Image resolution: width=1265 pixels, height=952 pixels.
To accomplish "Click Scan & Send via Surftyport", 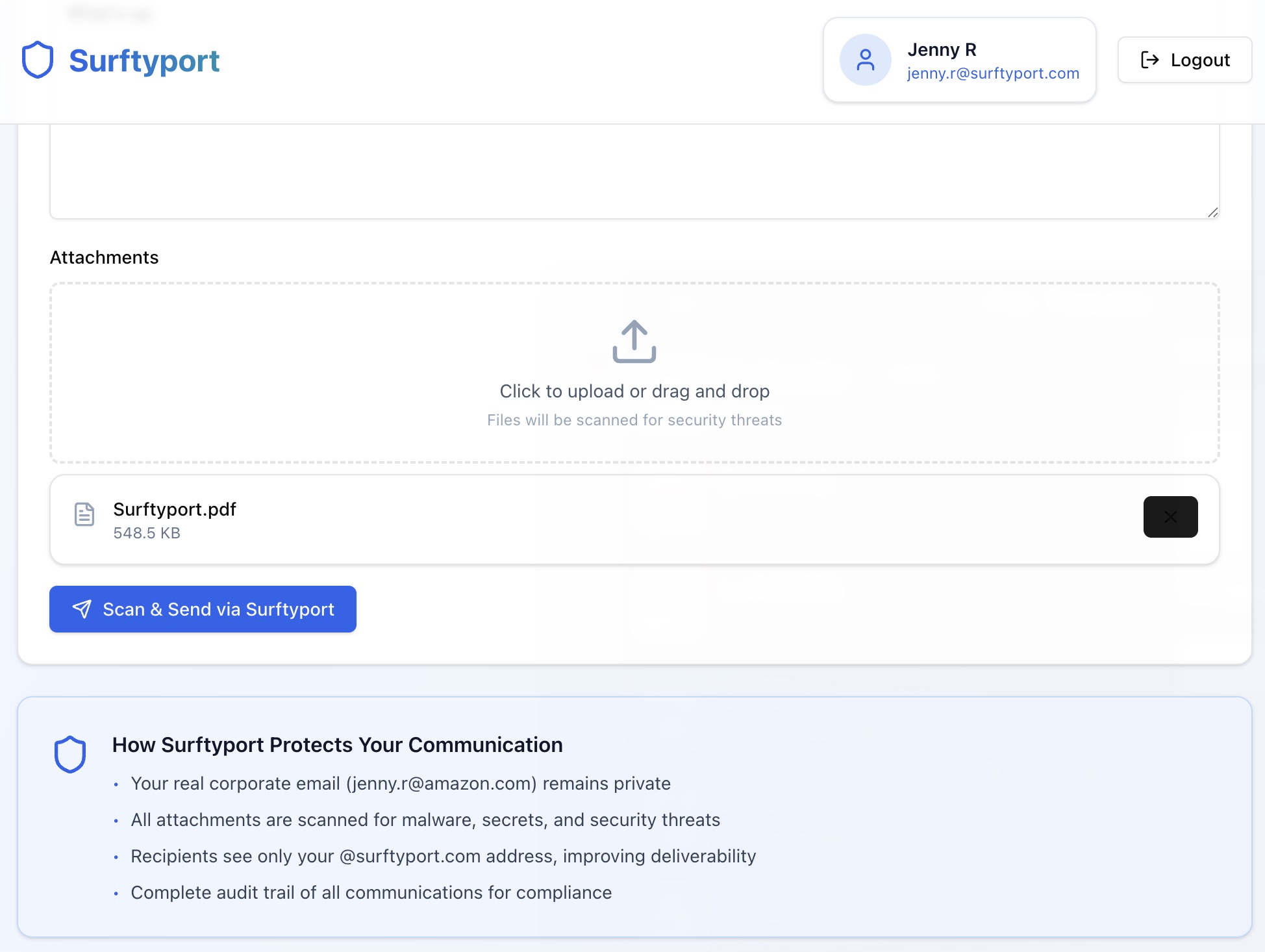I will pos(203,609).
